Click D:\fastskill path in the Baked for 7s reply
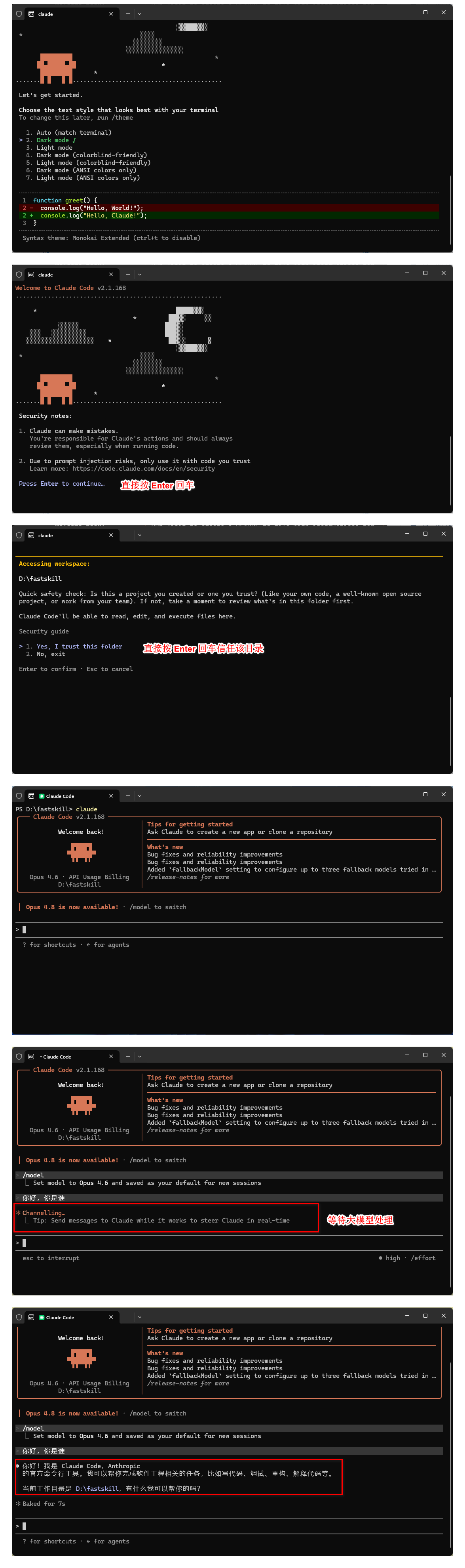The height and width of the screenshot is (1568, 465). [97, 1488]
